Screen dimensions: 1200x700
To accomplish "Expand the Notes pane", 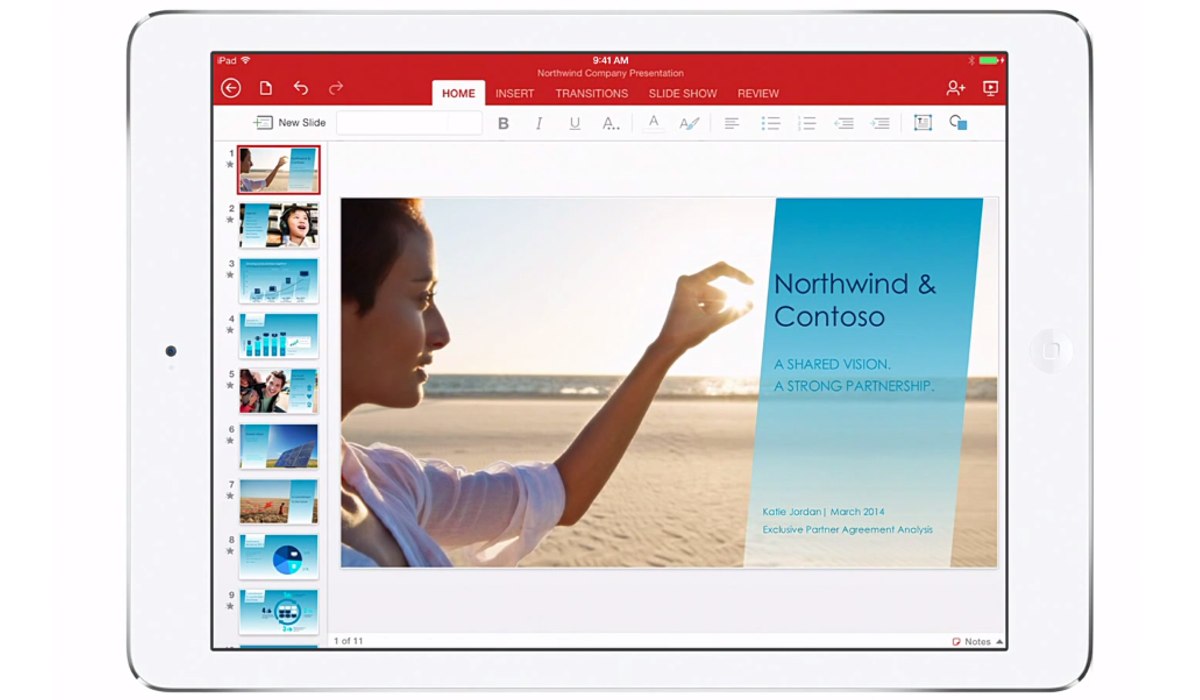I will [977, 641].
